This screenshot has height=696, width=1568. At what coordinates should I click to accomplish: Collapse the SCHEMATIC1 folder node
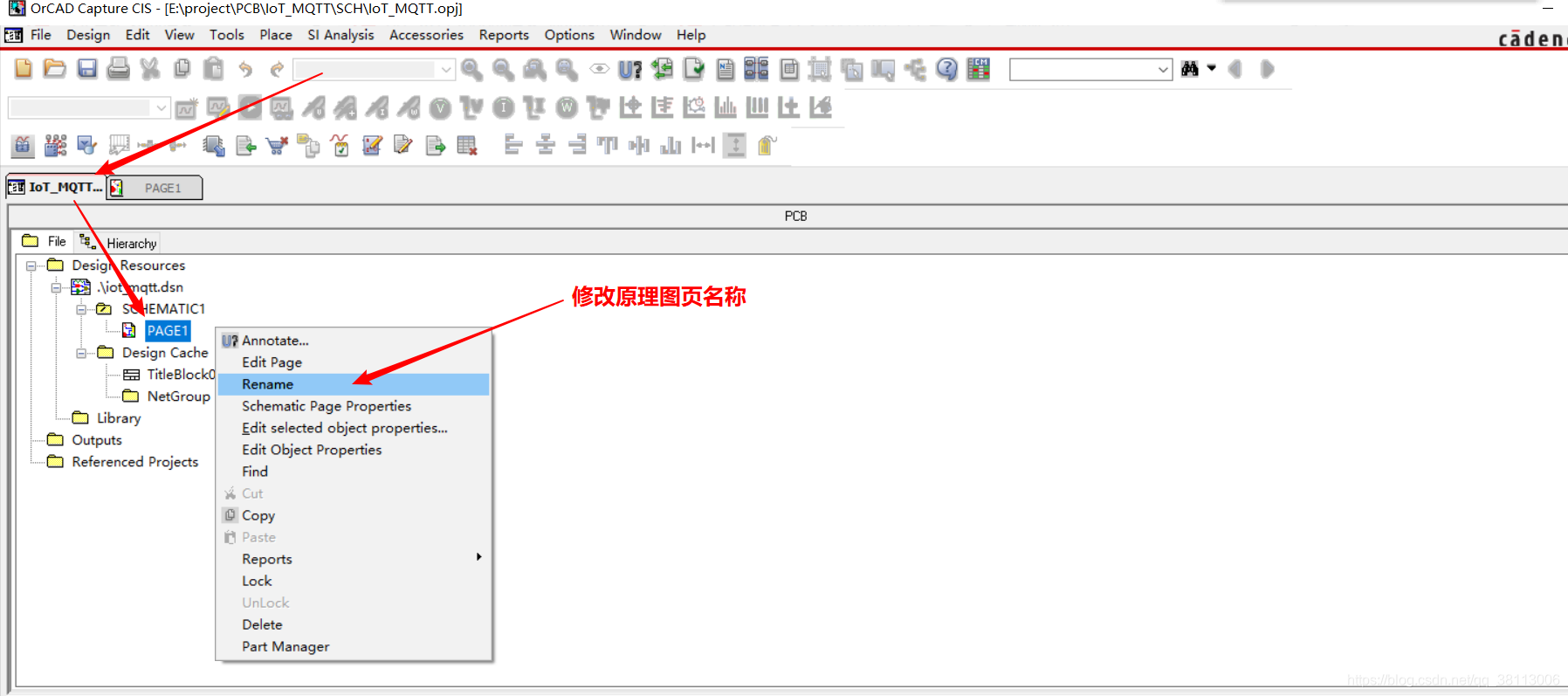81,309
